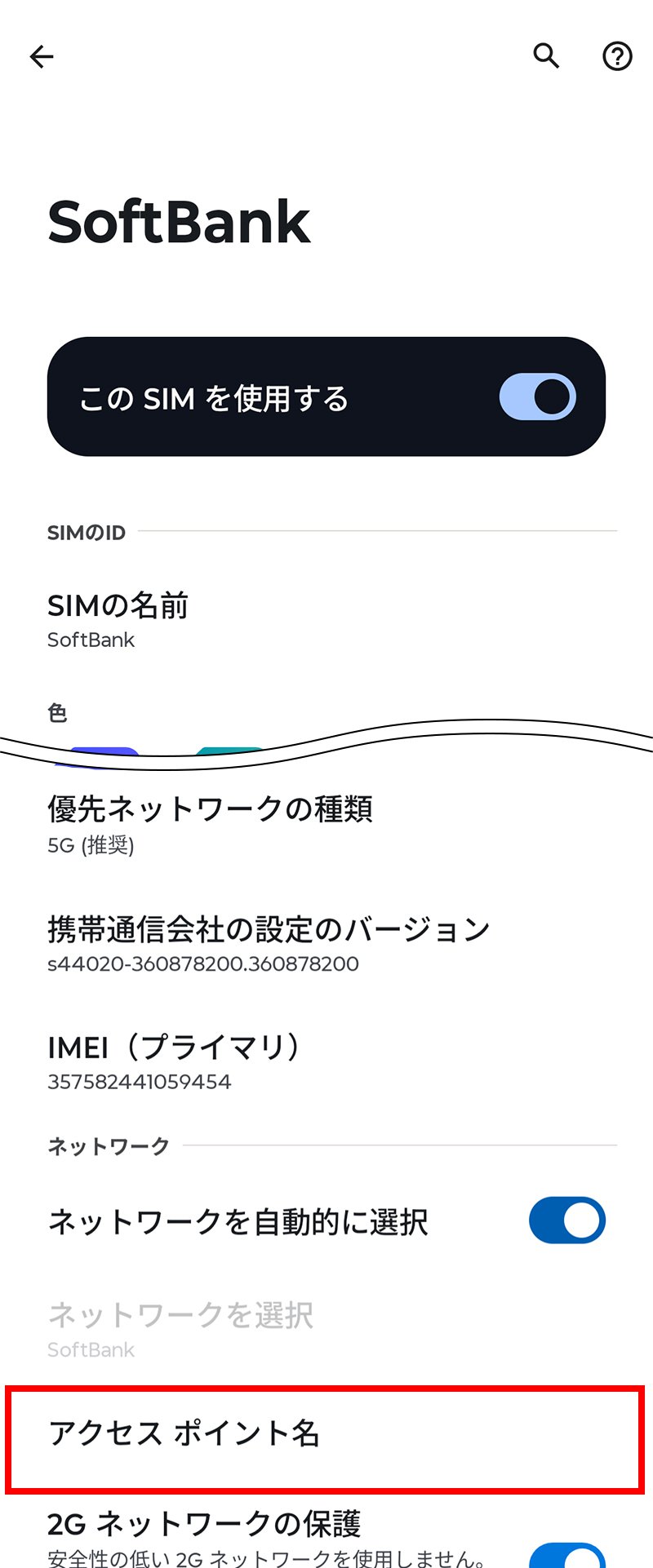Toggle the 2G ネットワークの保護 switch
The width and height of the screenshot is (653, 1568).
point(567,1555)
